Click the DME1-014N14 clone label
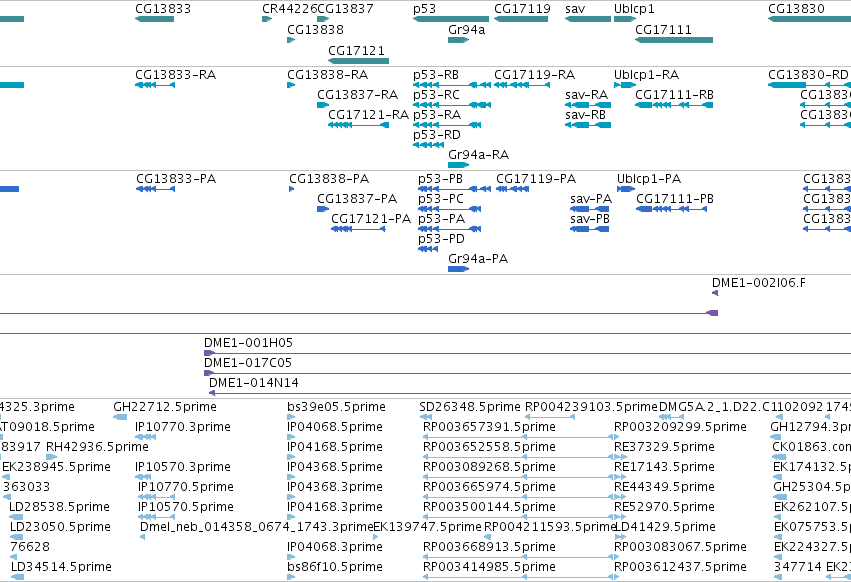This screenshot has width=851, height=582. pyautogui.click(x=253, y=383)
